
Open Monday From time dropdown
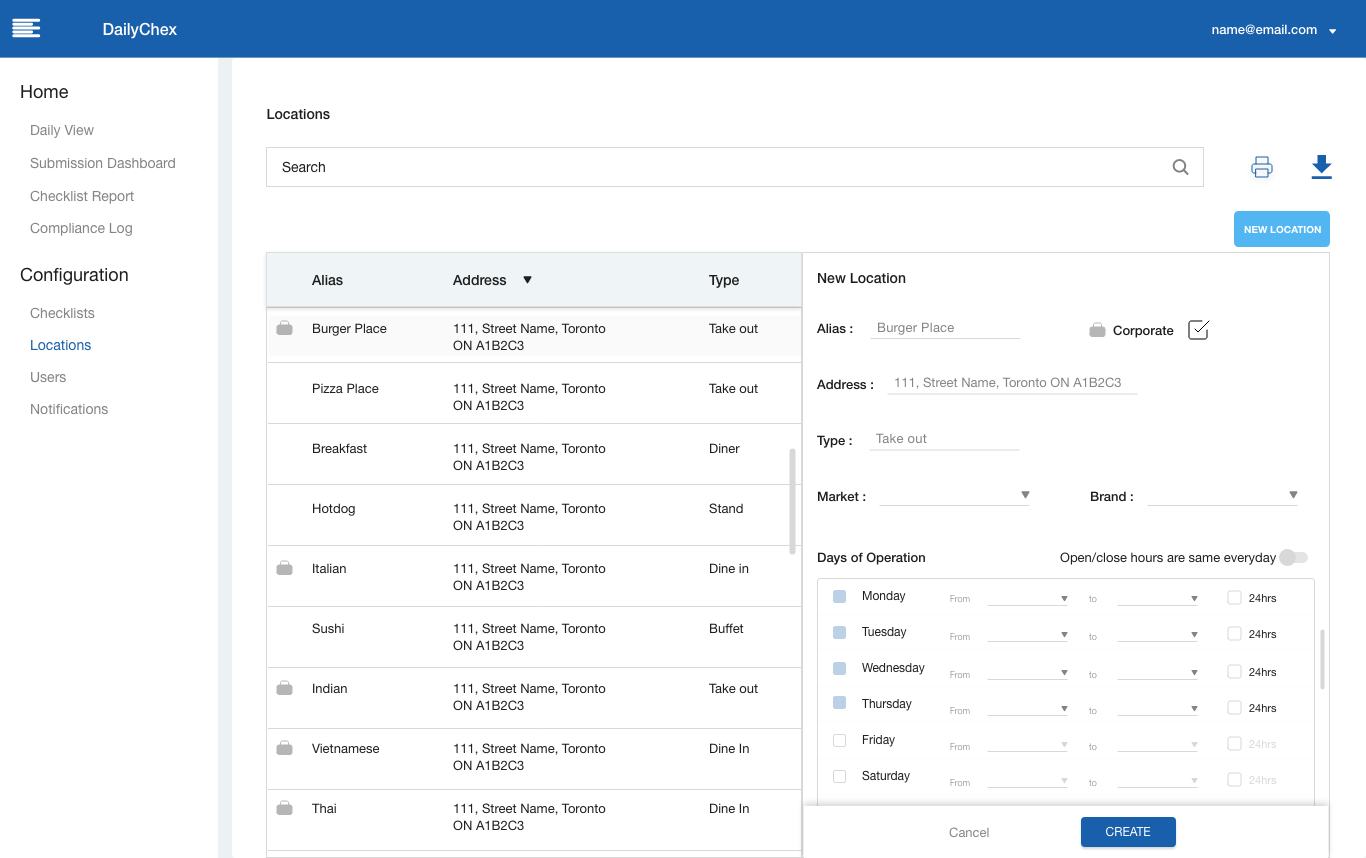(1027, 598)
